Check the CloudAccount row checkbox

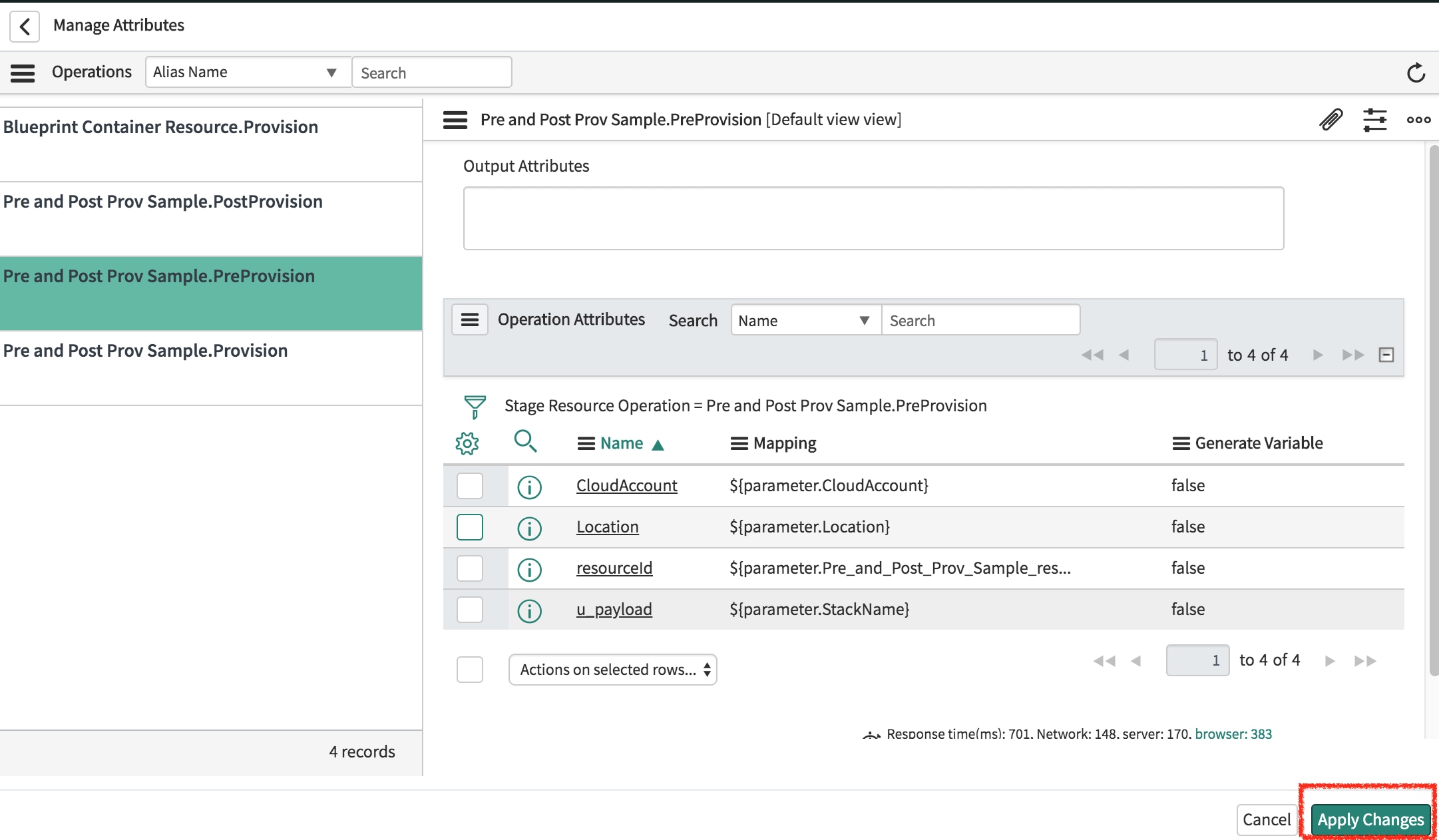pos(469,486)
